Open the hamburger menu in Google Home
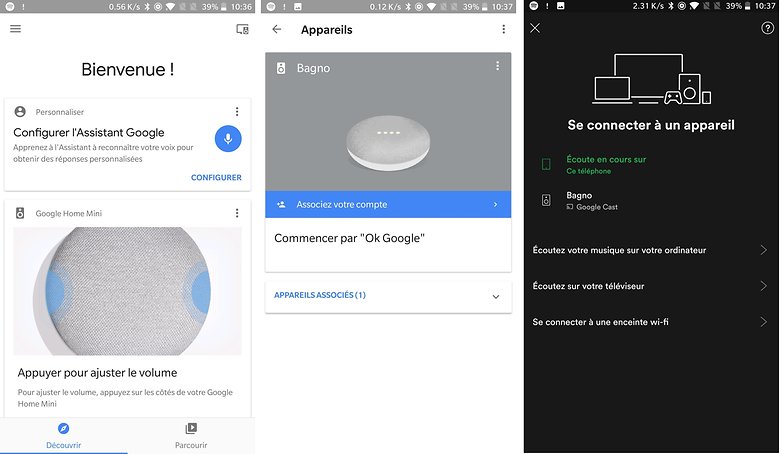Viewport: 782px width, 454px height. [x=15, y=28]
